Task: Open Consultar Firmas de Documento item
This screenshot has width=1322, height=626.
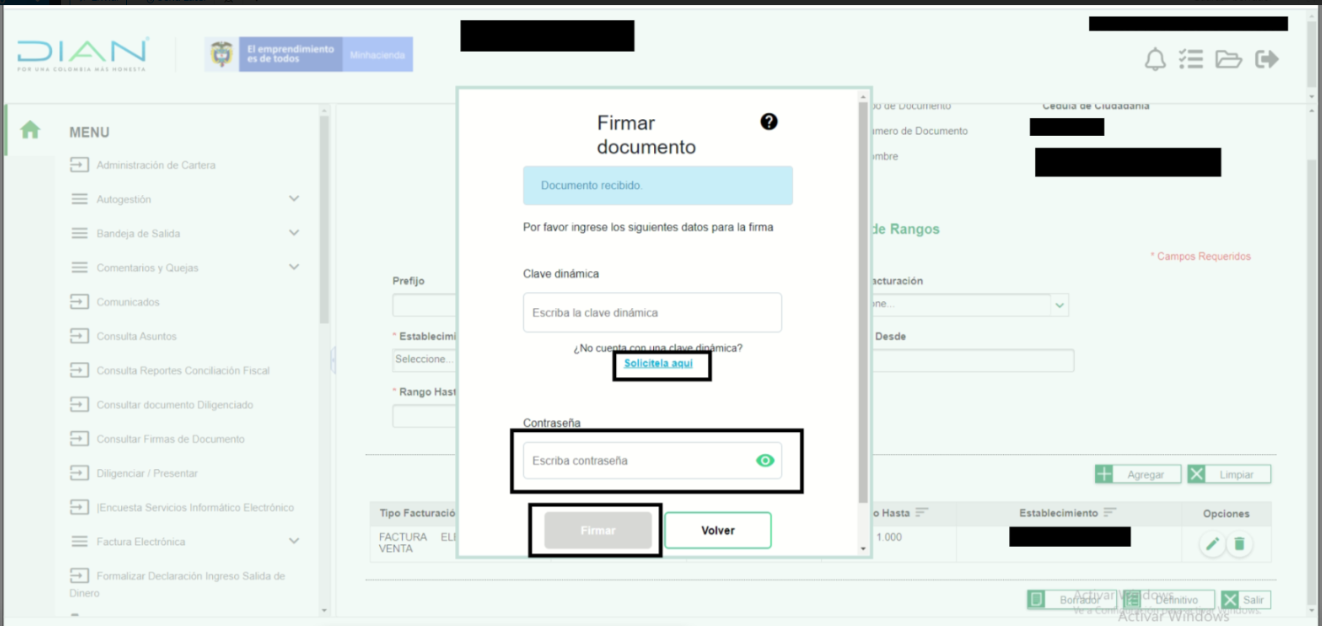Action: (170, 439)
